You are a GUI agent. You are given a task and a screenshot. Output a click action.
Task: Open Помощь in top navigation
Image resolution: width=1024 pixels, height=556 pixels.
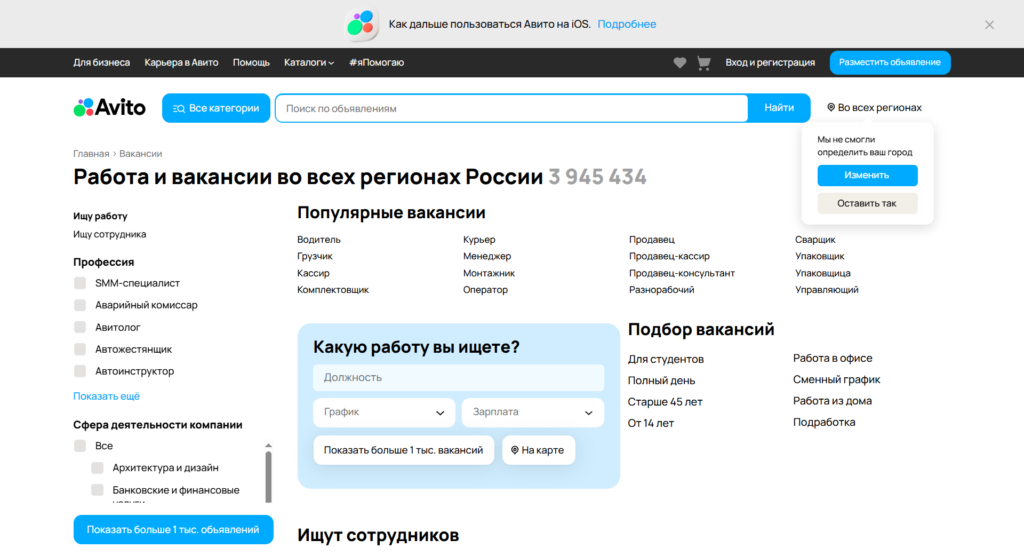(251, 63)
